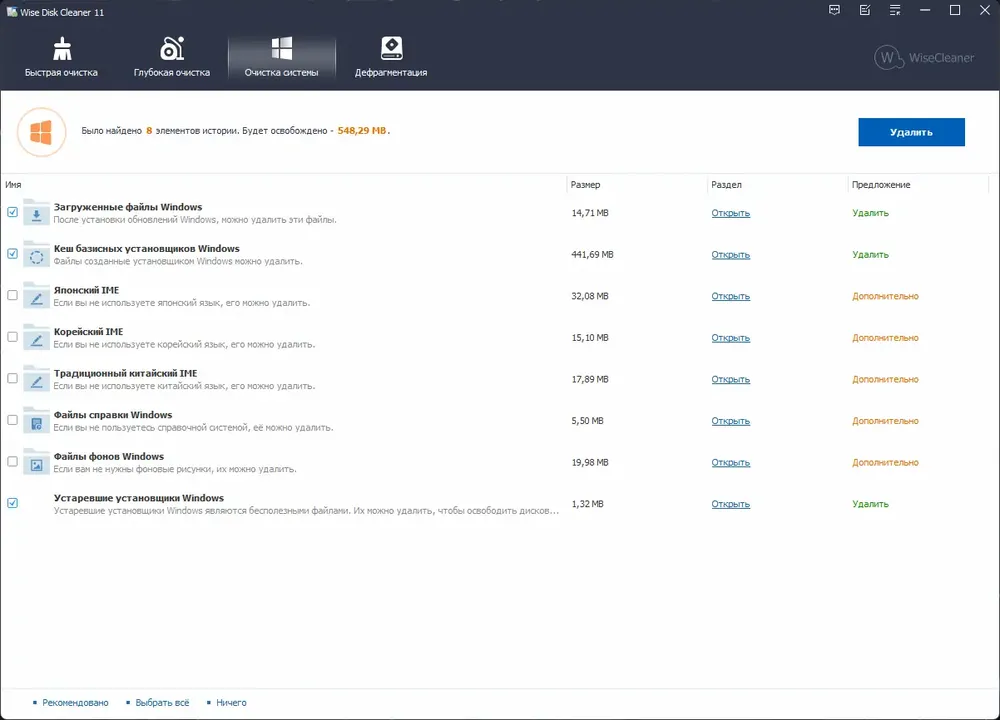The image size is (1000, 720).
Task: Click the 441,69 MB size value
Action: (x=592, y=254)
